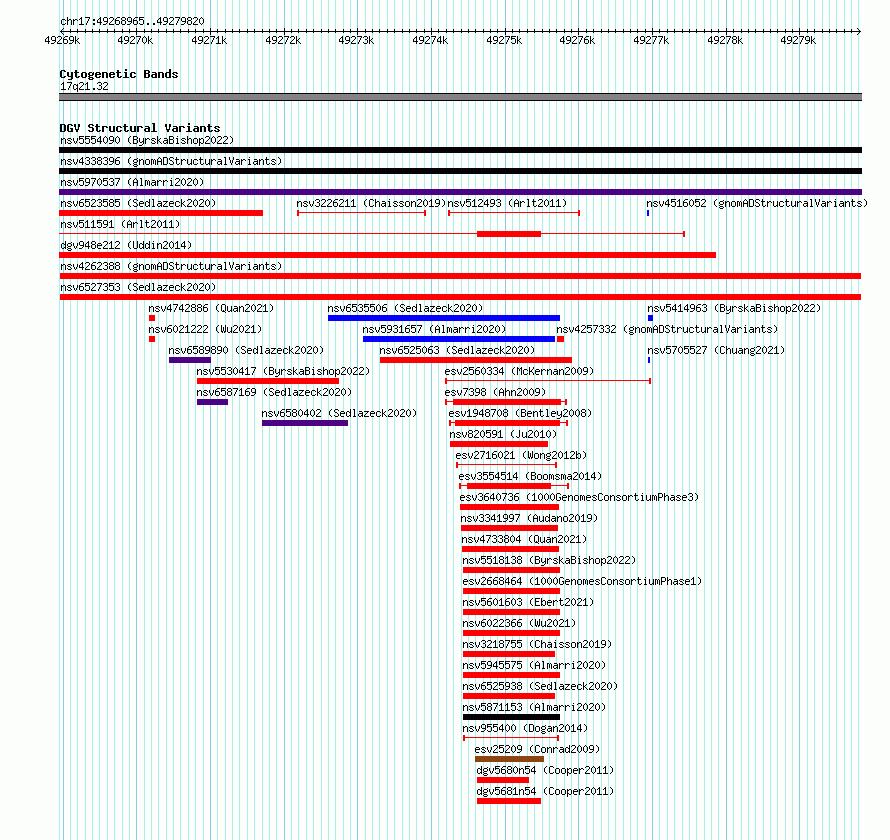Open nsv6587169 (Sedlazeck2020) label
This screenshot has width=890, height=840.
tap(274, 392)
